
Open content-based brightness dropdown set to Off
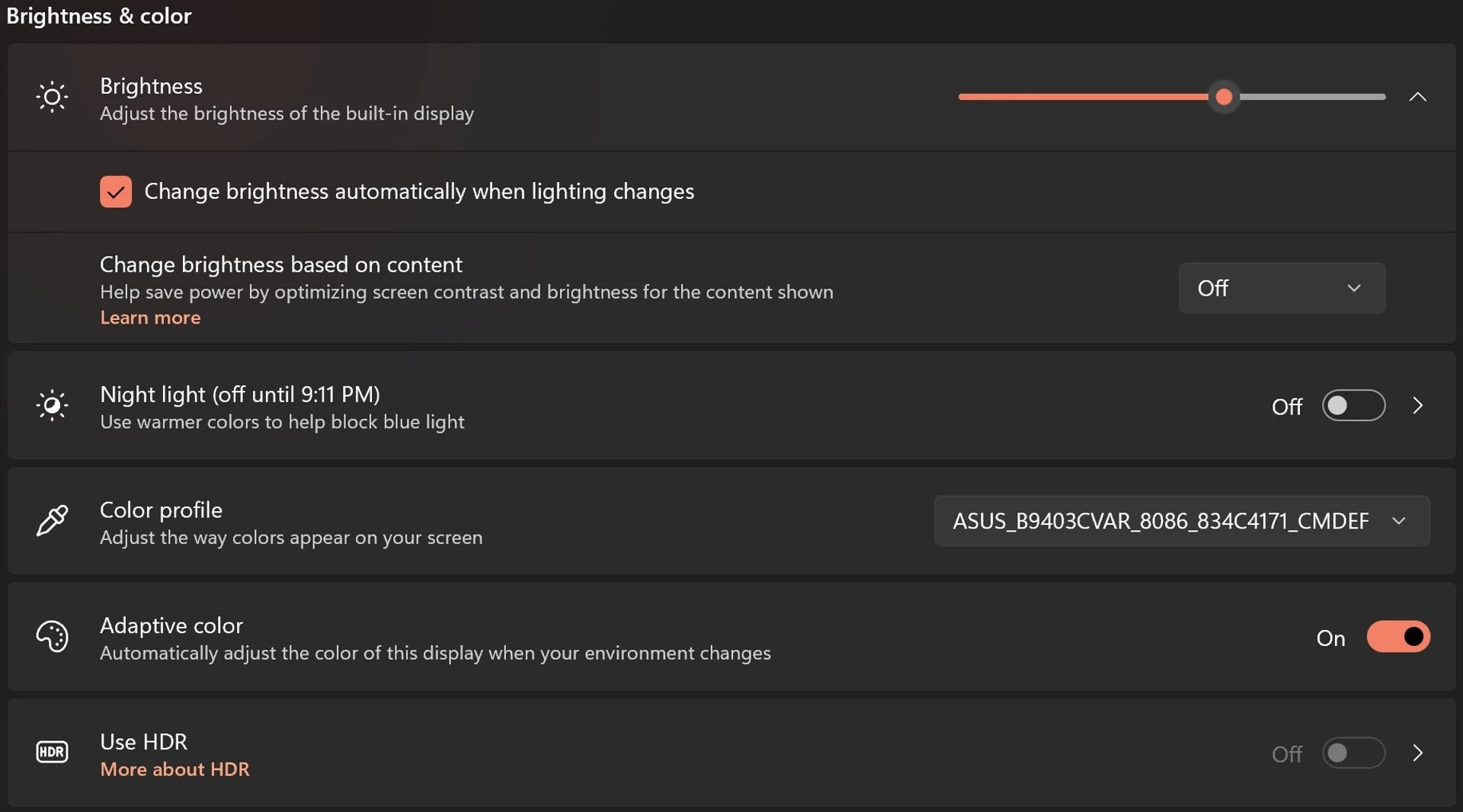pos(1282,288)
